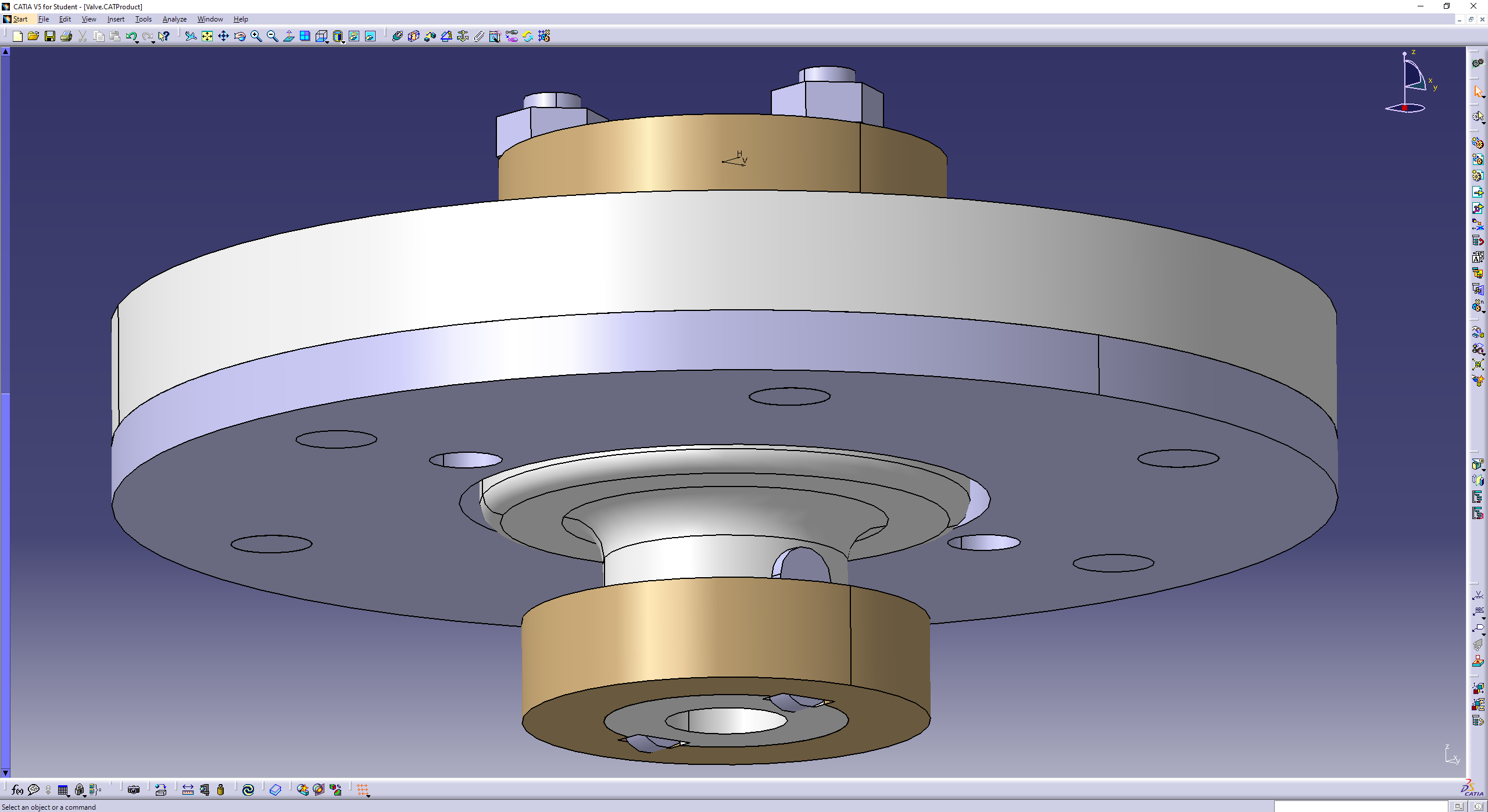The height and width of the screenshot is (812, 1488).
Task: Toggle the Fly mode airplane icon
Action: [191, 37]
